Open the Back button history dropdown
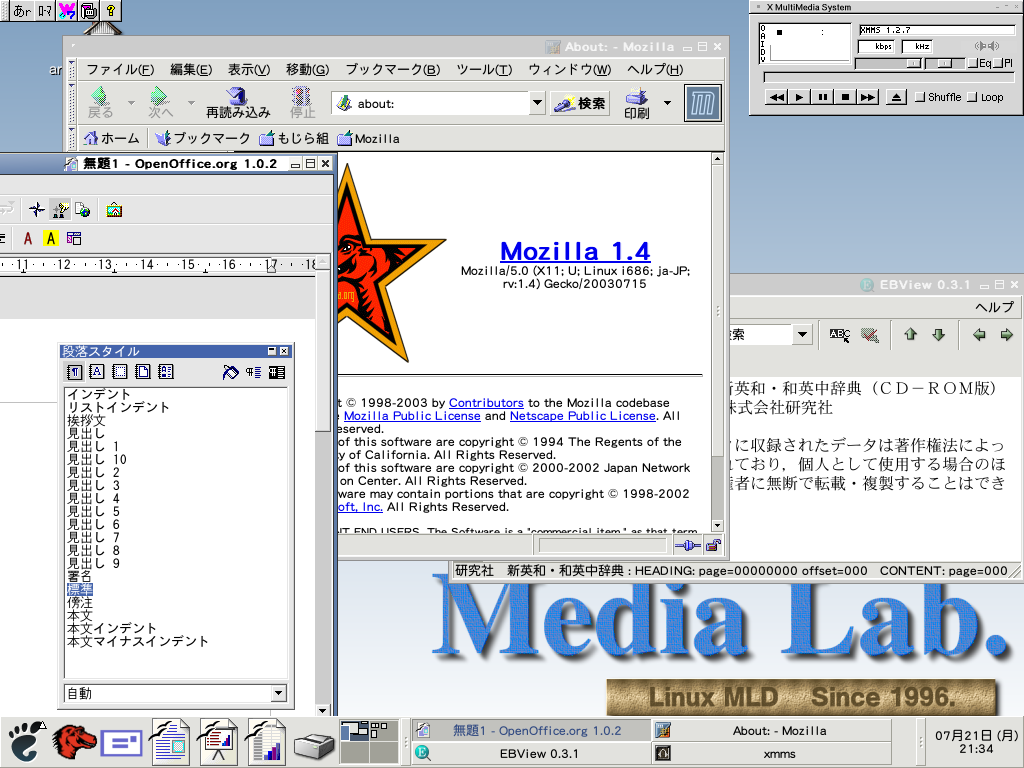 pyautogui.click(x=131, y=103)
